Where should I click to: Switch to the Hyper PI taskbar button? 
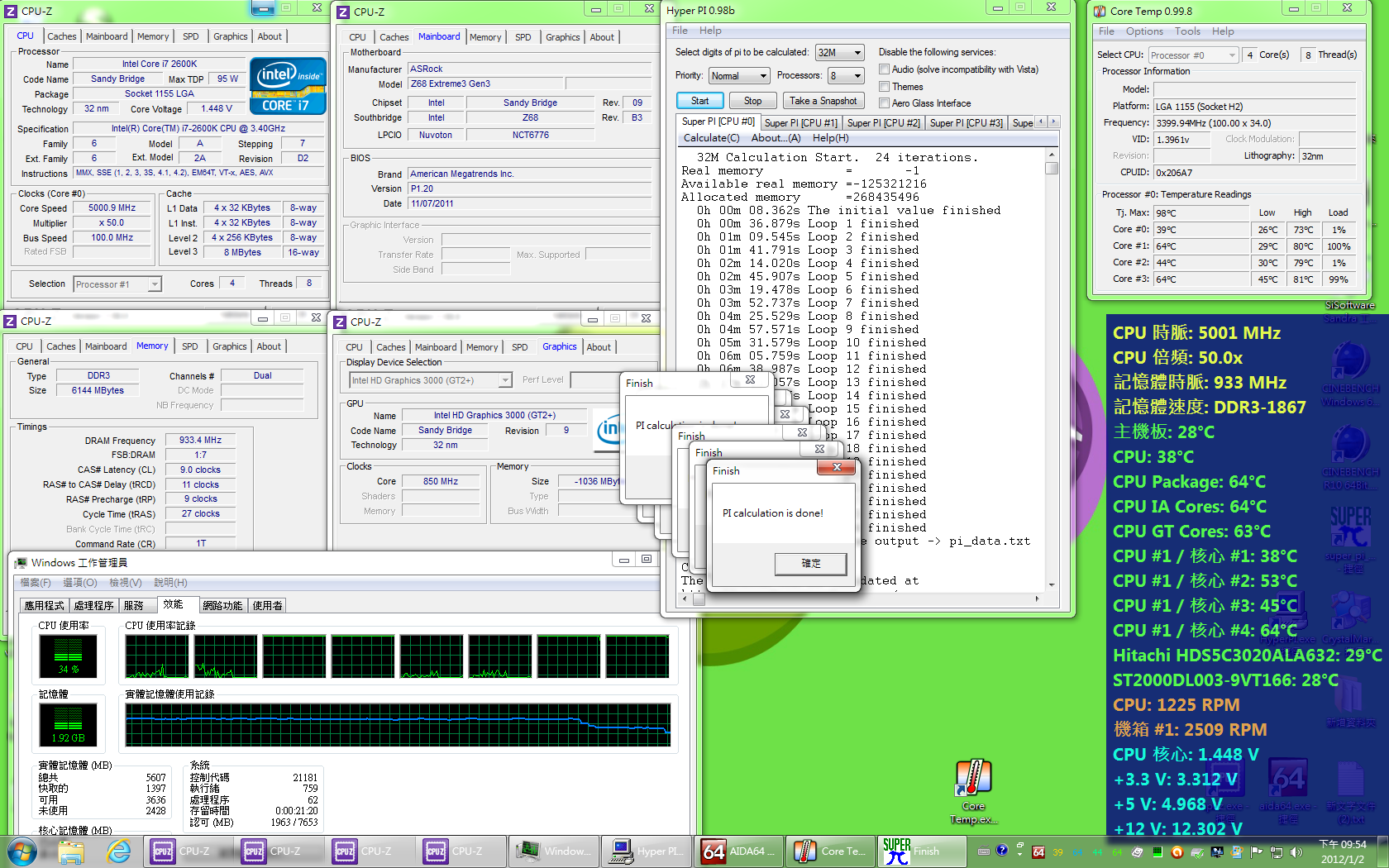[645, 851]
